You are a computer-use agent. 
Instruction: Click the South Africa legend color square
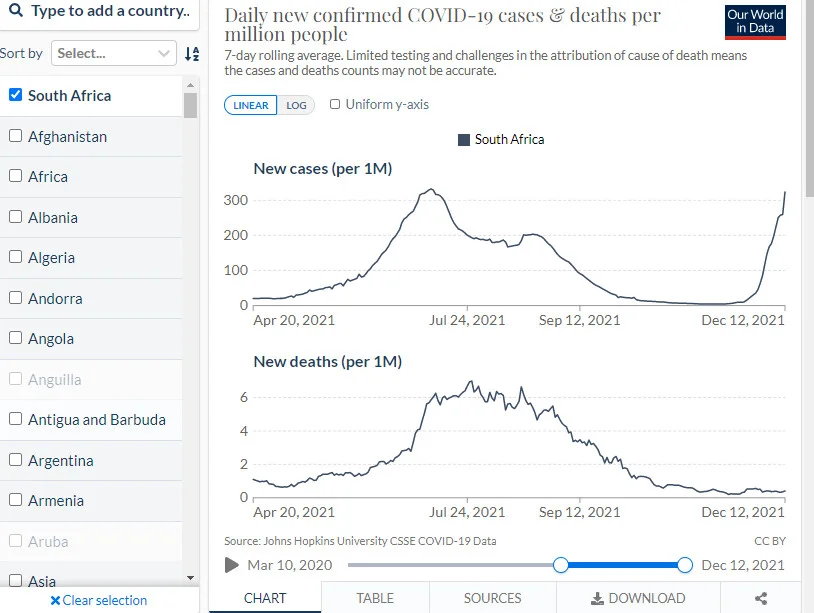464,140
